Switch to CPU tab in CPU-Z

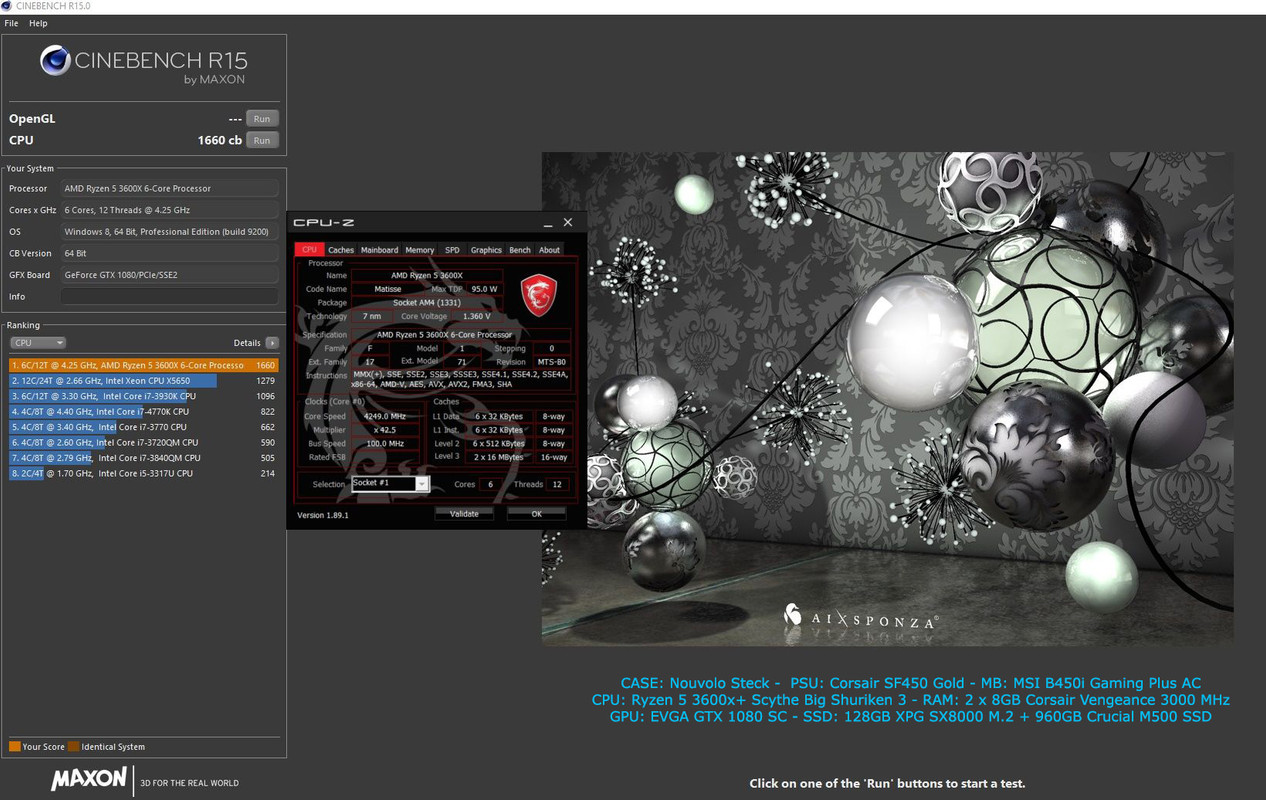[x=309, y=250]
